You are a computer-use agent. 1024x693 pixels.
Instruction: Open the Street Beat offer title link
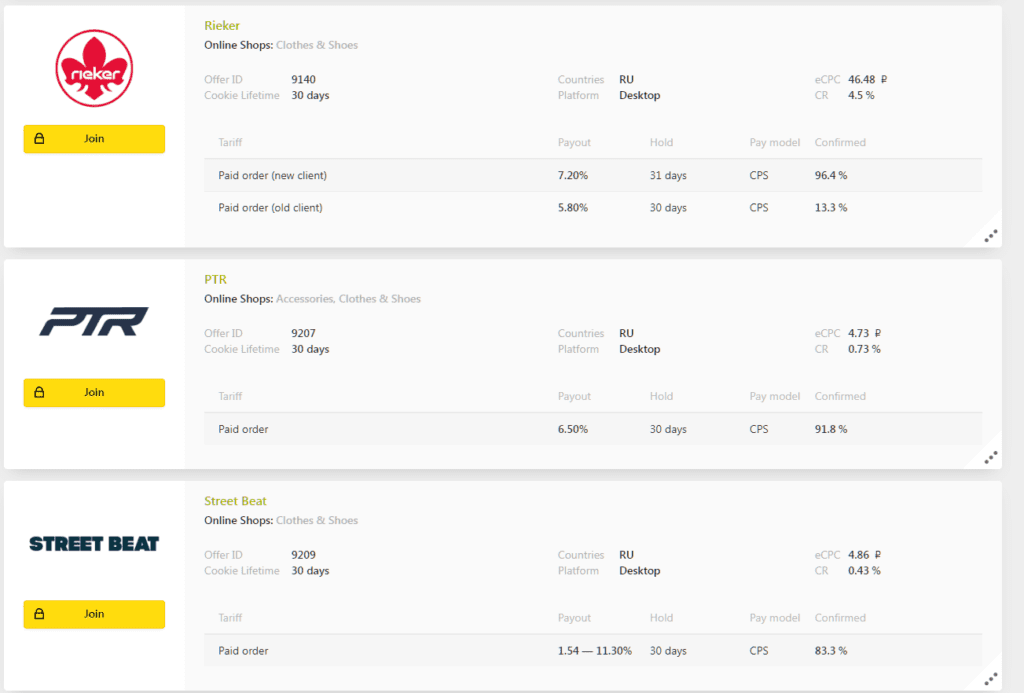(x=235, y=501)
